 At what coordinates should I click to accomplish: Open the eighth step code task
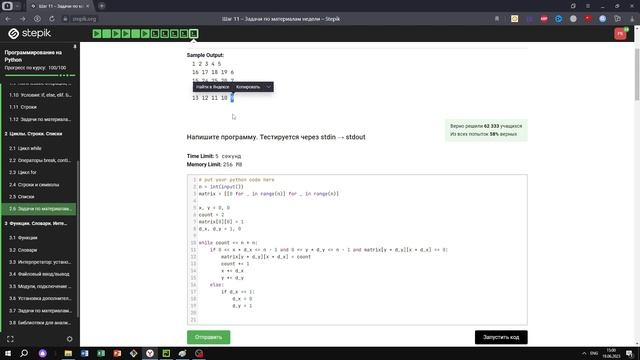click(164, 33)
